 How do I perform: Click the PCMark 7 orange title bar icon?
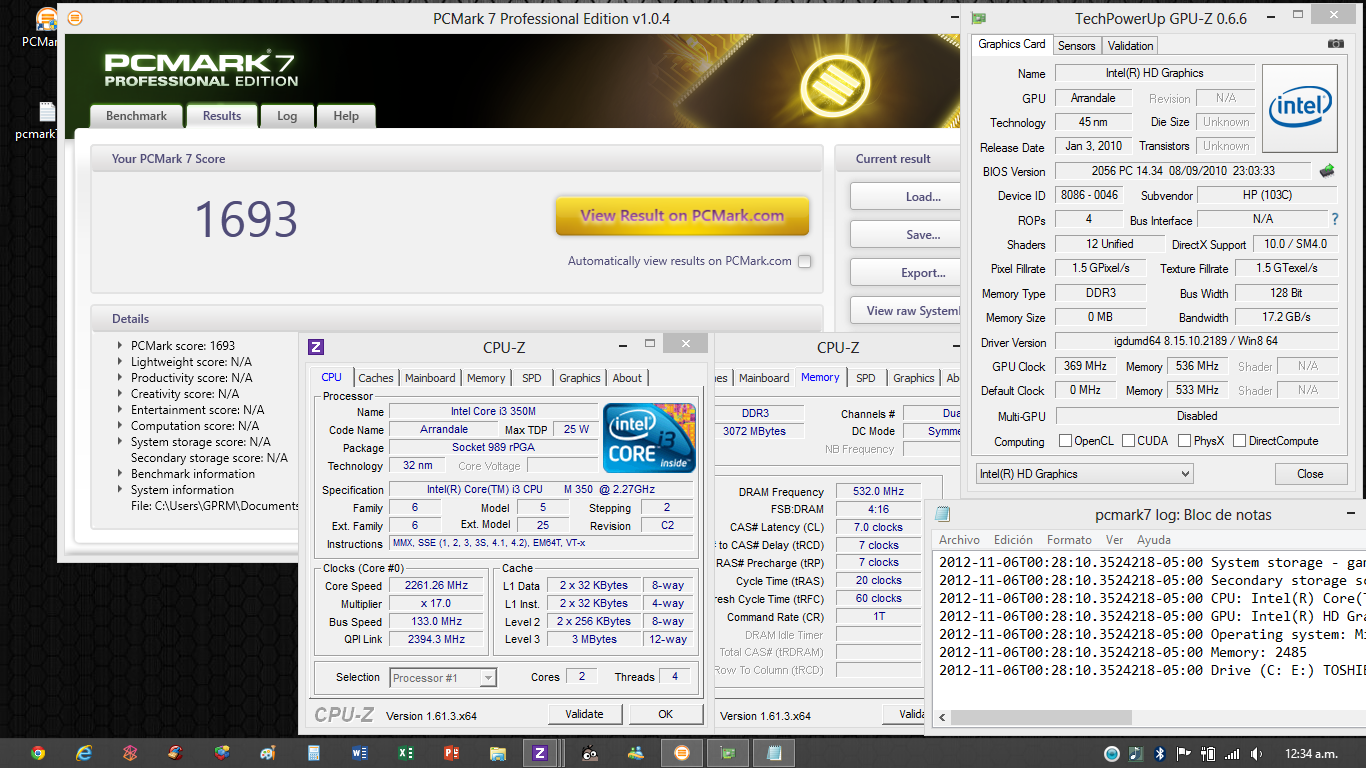75,18
